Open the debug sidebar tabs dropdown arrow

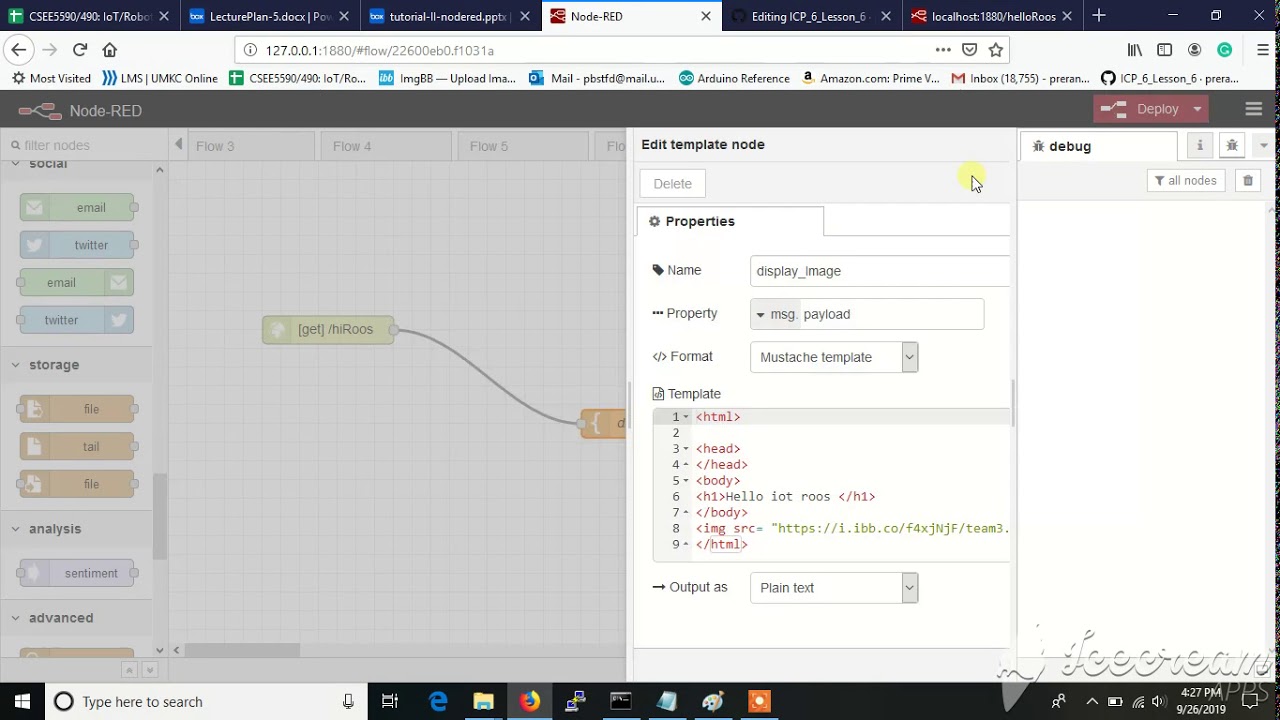1264,146
